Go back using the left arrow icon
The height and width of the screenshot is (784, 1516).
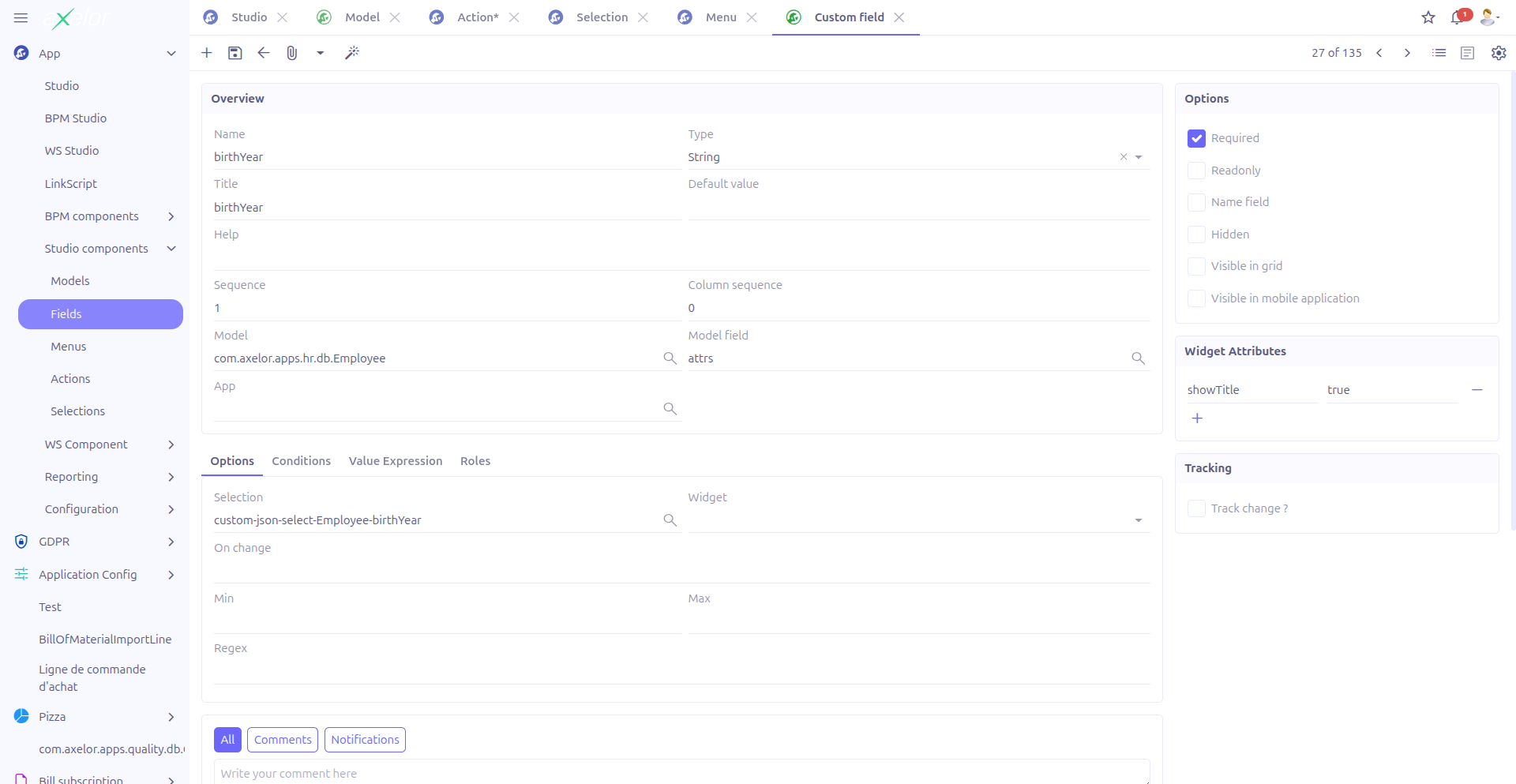pos(264,53)
